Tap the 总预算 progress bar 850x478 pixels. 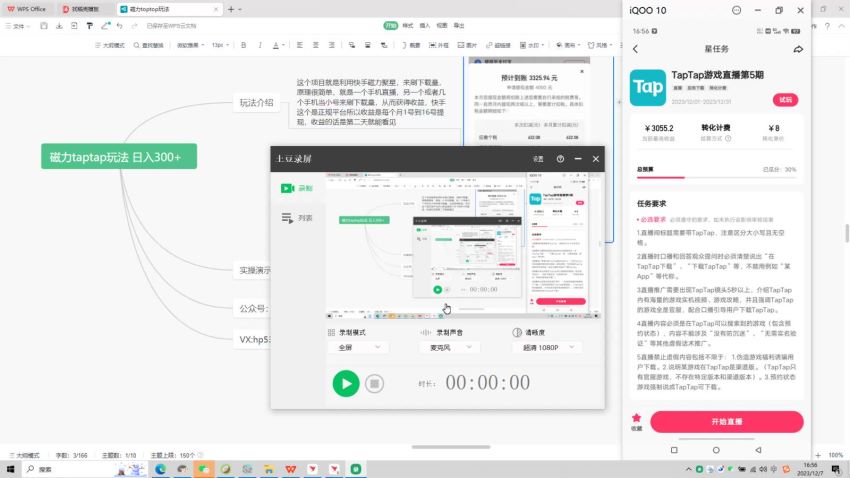tap(716, 177)
